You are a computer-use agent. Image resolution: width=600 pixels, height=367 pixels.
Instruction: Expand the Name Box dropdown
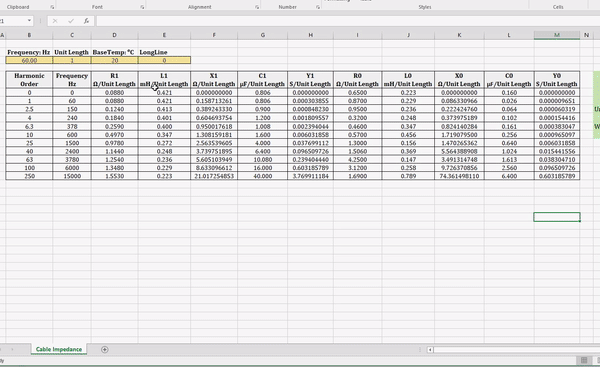[29, 21]
